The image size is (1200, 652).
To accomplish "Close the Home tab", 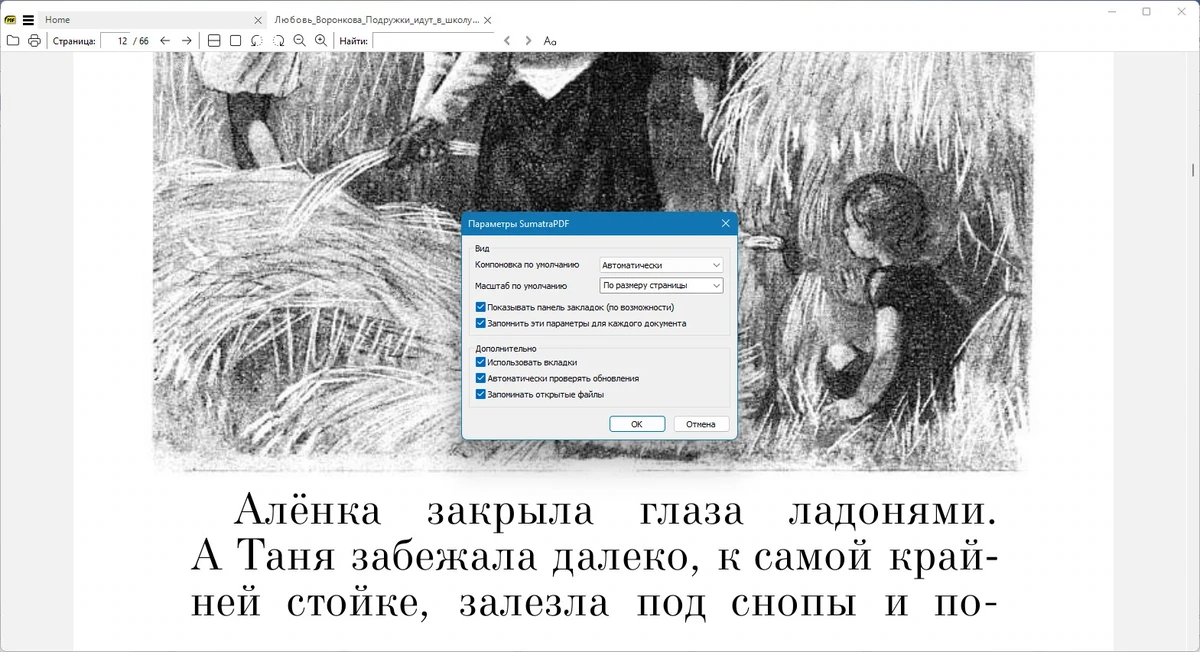I will [258, 20].
